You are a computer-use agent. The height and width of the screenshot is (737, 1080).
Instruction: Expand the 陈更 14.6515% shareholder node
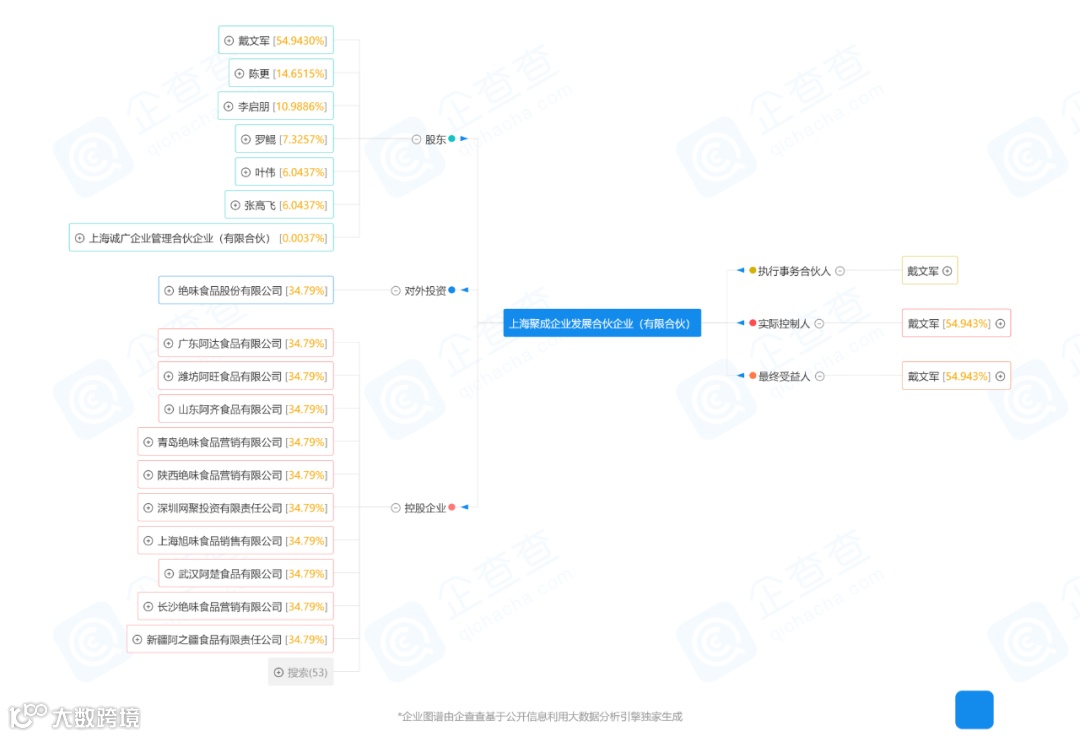[239, 74]
